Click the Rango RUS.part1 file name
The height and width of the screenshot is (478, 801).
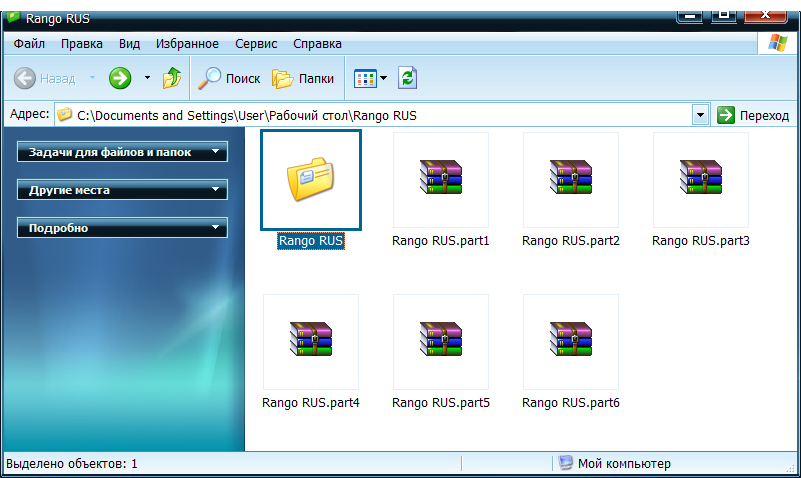click(441, 241)
